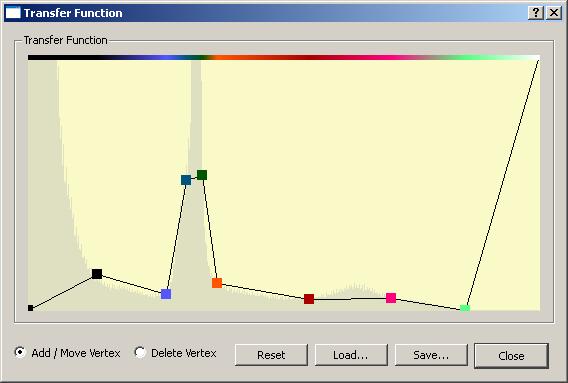Select the dark green vertex at peak

click(x=202, y=175)
